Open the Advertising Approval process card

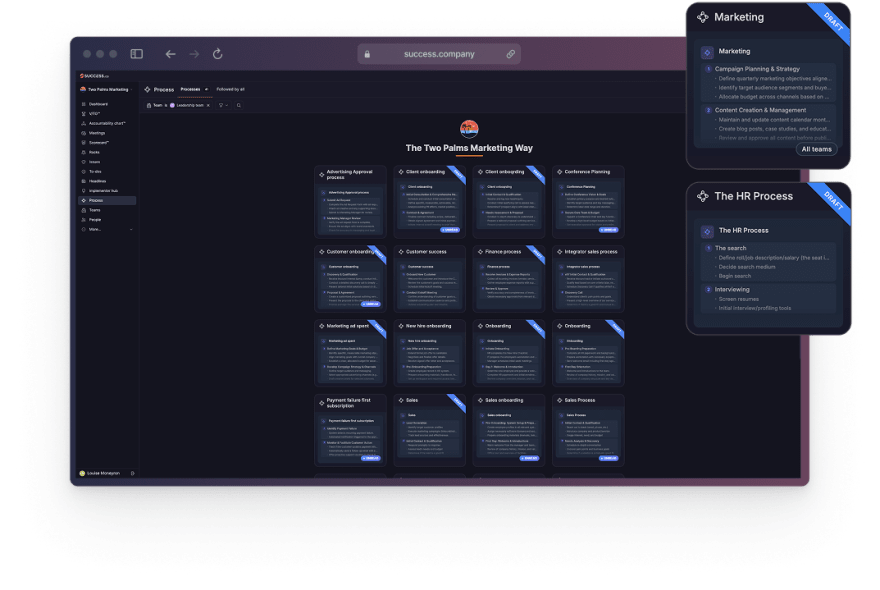point(351,202)
